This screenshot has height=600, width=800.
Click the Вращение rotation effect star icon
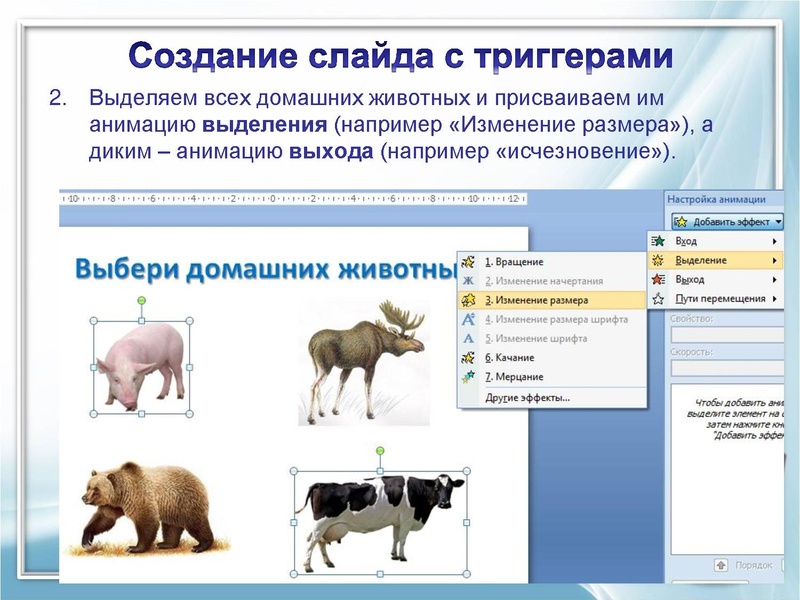[467, 261]
